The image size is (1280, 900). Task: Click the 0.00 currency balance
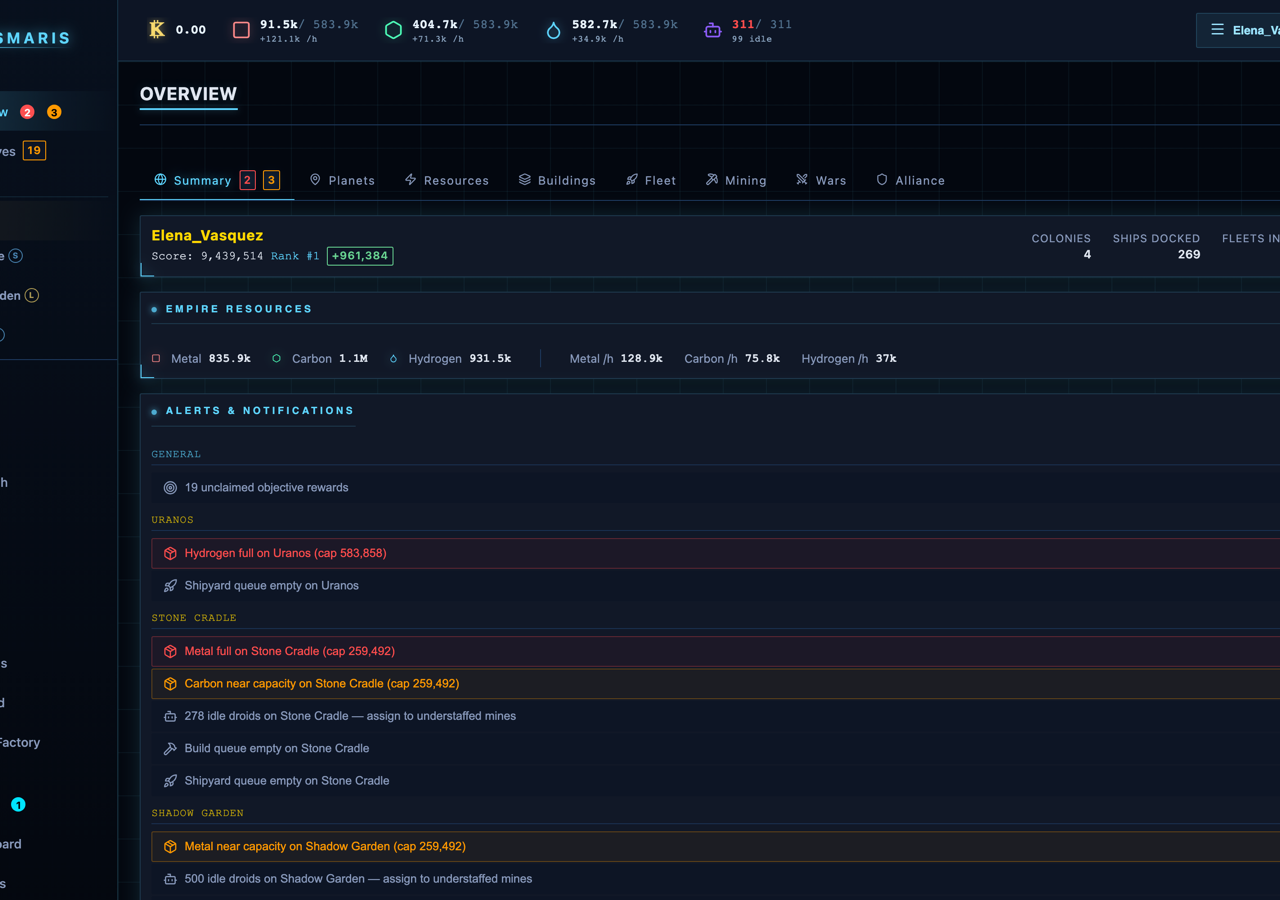[191, 30]
